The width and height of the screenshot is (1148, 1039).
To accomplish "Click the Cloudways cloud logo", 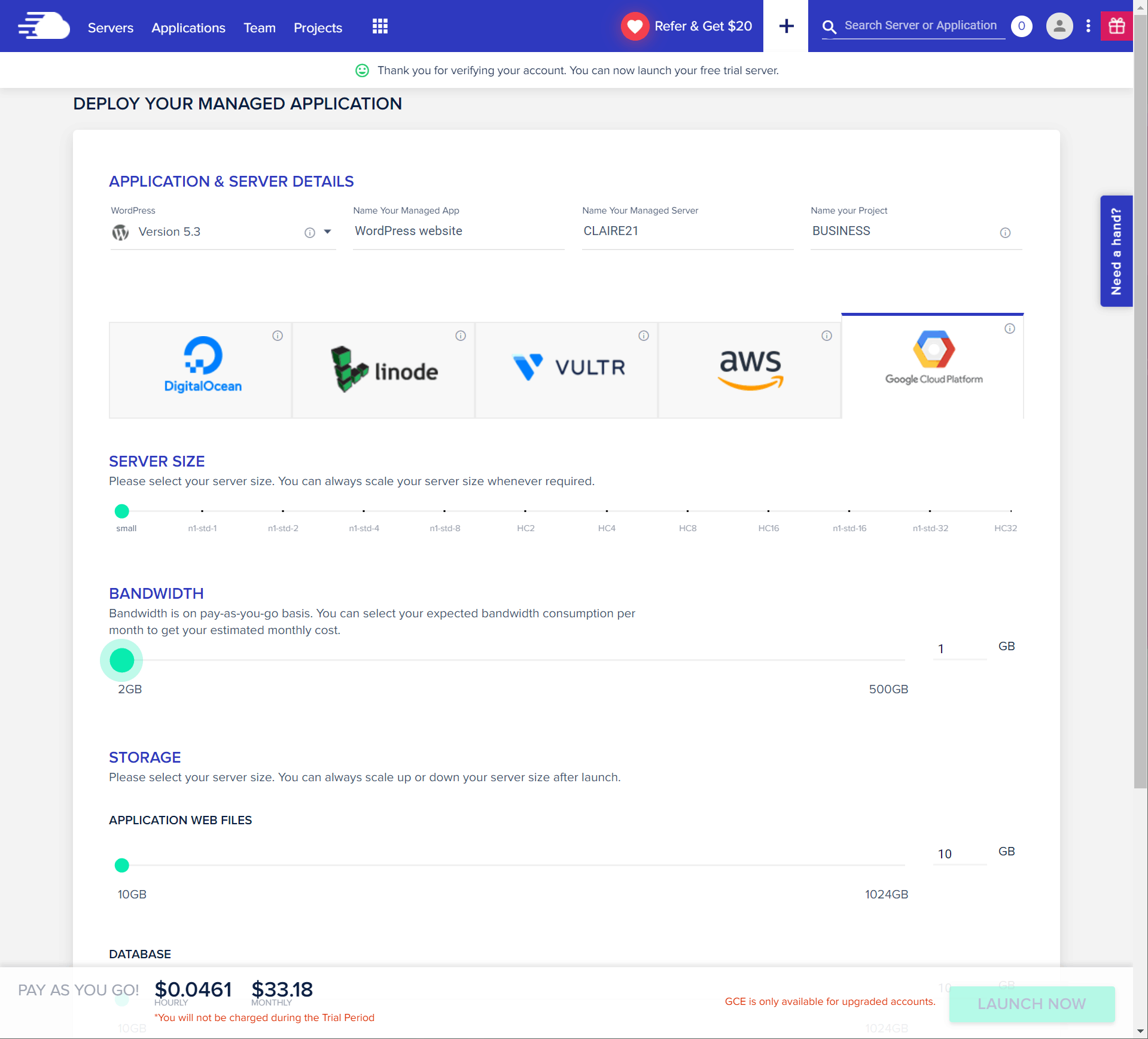I will [x=44, y=26].
